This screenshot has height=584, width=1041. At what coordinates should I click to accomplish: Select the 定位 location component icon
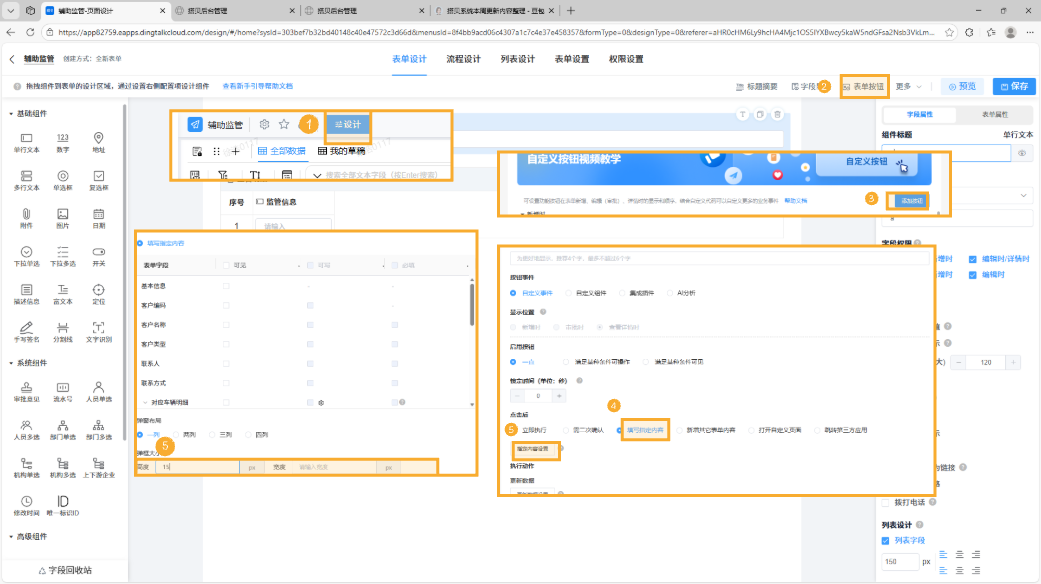(x=99, y=291)
